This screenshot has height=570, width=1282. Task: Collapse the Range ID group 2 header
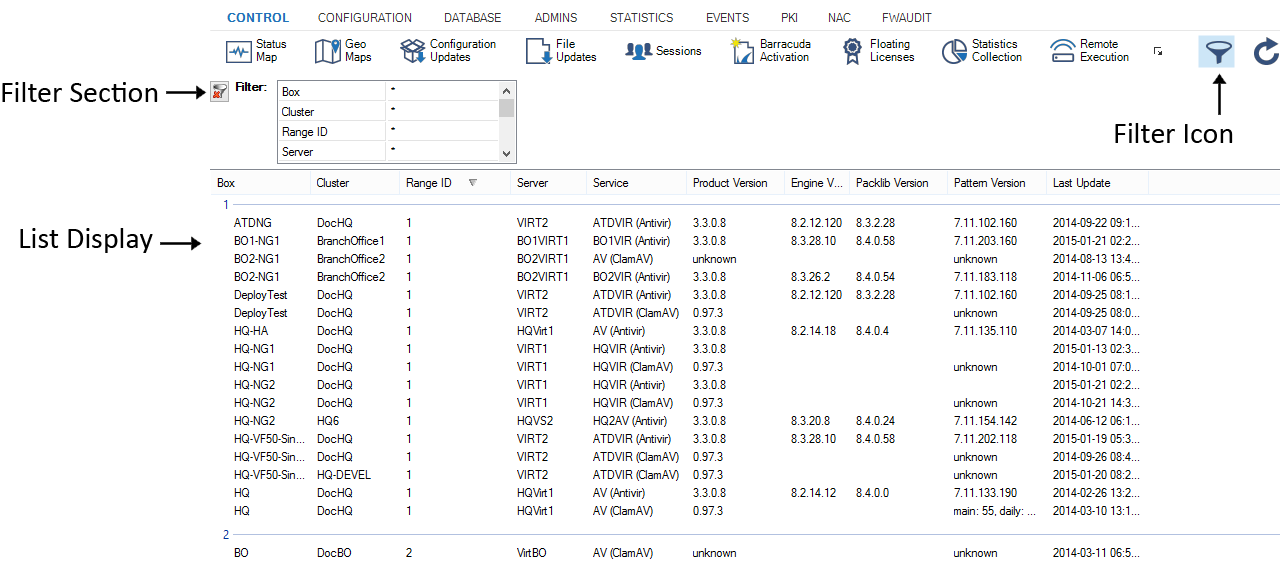pyautogui.click(x=226, y=535)
